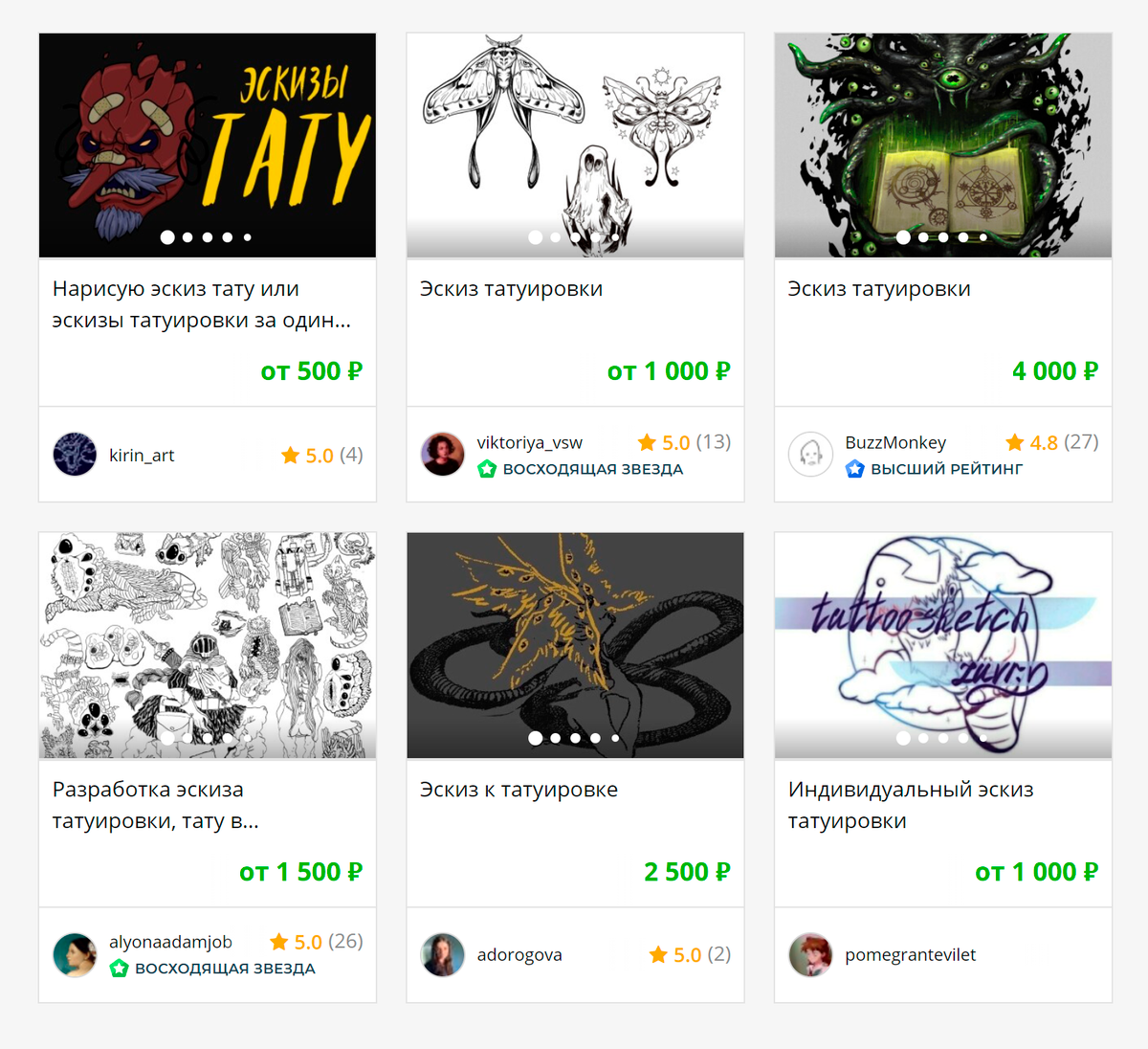Click green rising star badge under viktoriya_vsw
The height and width of the screenshot is (1049, 1148).
[487, 469]
